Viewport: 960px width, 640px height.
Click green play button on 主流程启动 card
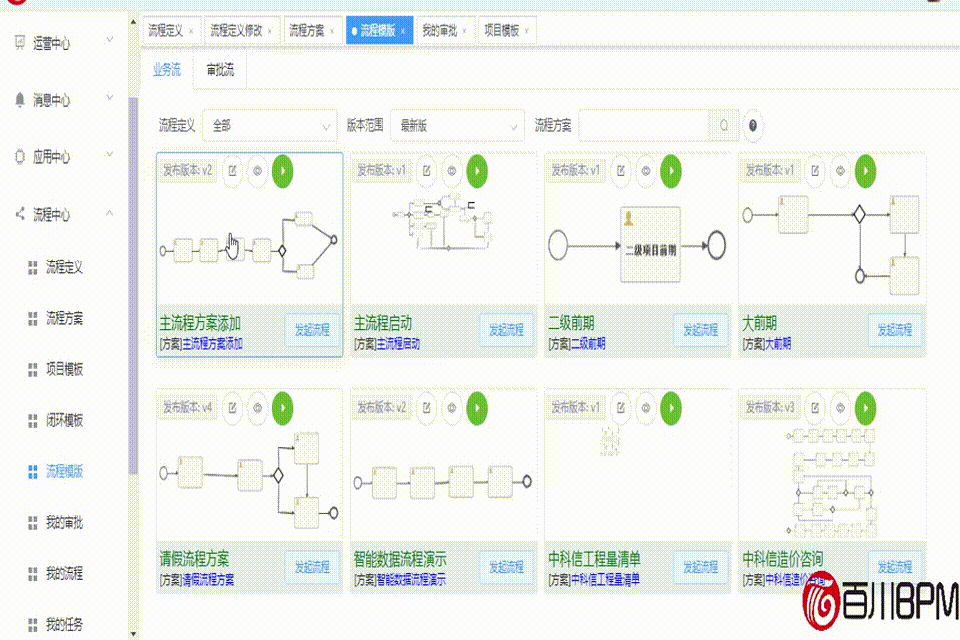477,171
